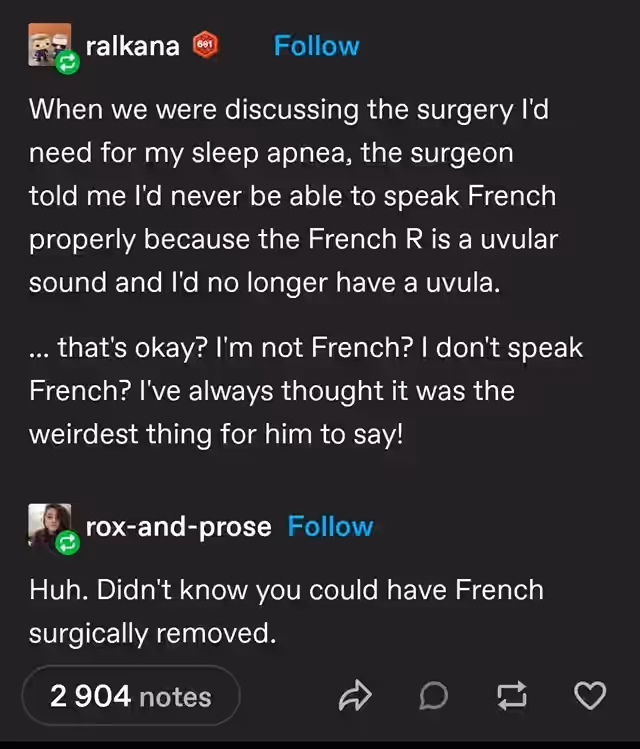The height and width of the screenshot is (749, 640).
Task: Click the text "surgically removed."
Action: [x=153, y=633]
